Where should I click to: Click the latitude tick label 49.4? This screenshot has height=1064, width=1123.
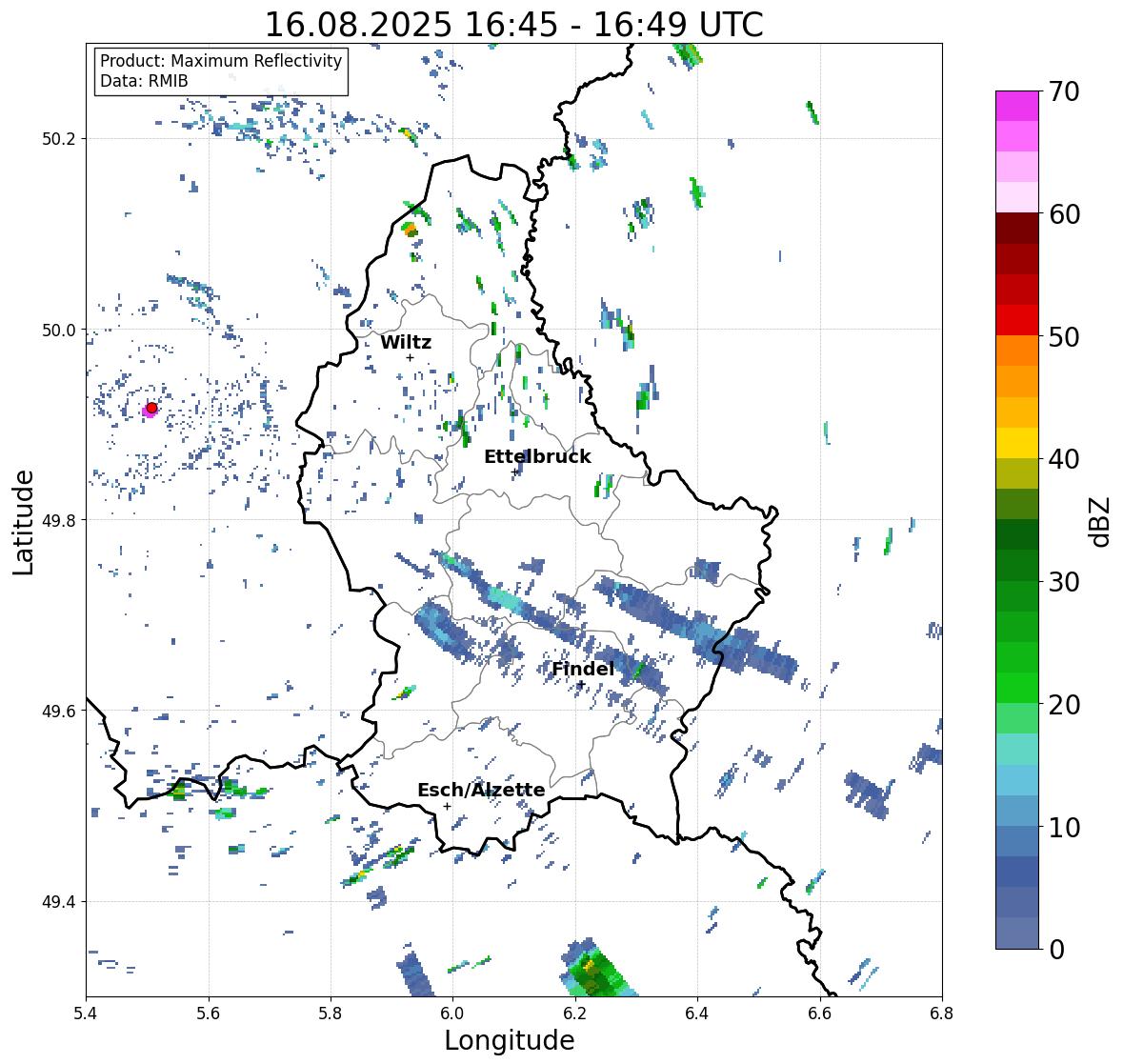pyautogui.click(x=58, y=902)
